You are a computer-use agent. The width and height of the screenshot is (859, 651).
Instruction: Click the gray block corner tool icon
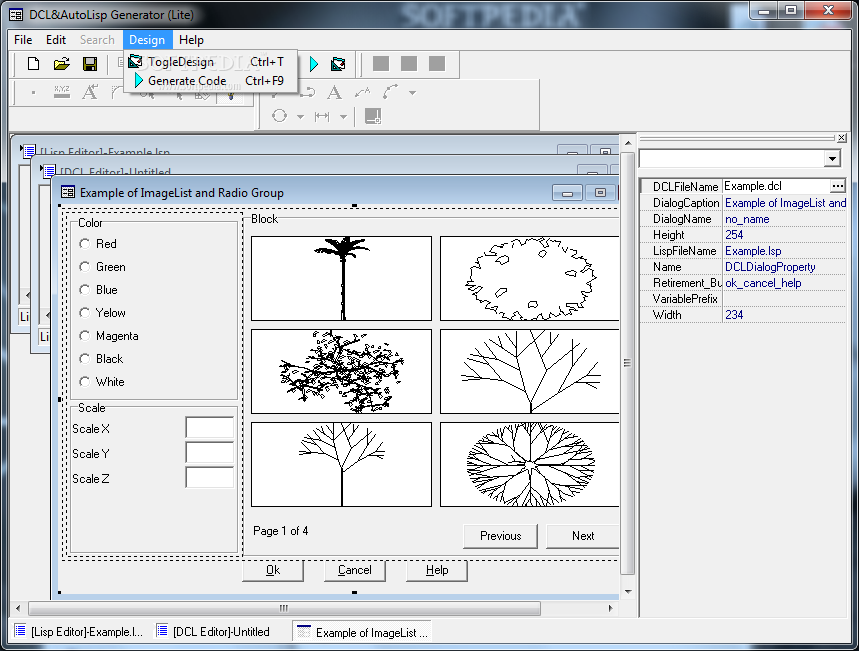pos(373,116)
